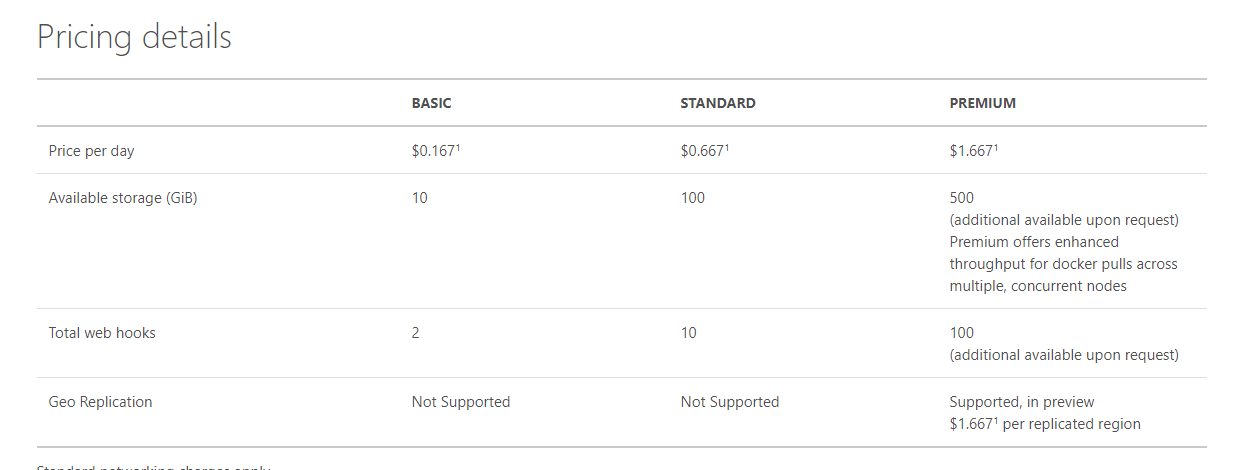Click the Price per day row label

click(91, 151)
